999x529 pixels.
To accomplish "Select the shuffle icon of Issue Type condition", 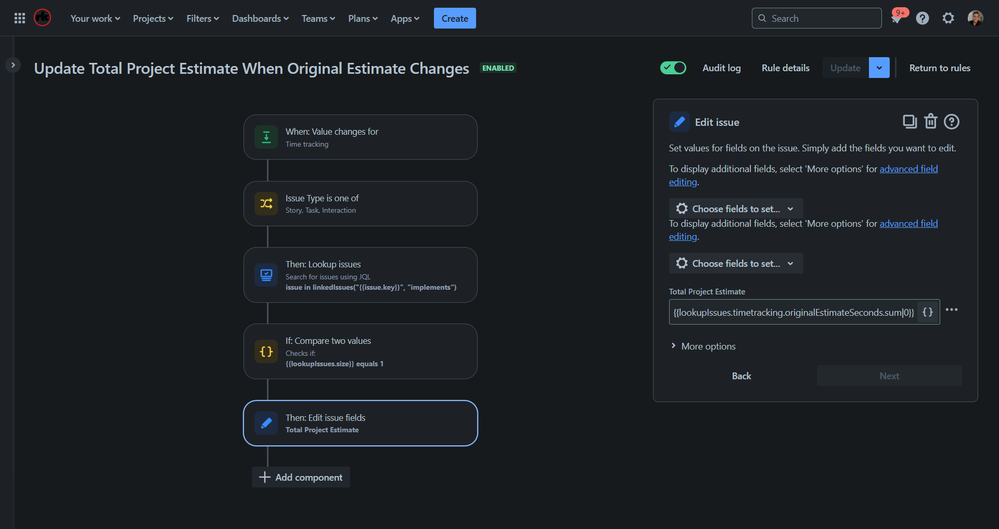I will coord(266,203).
